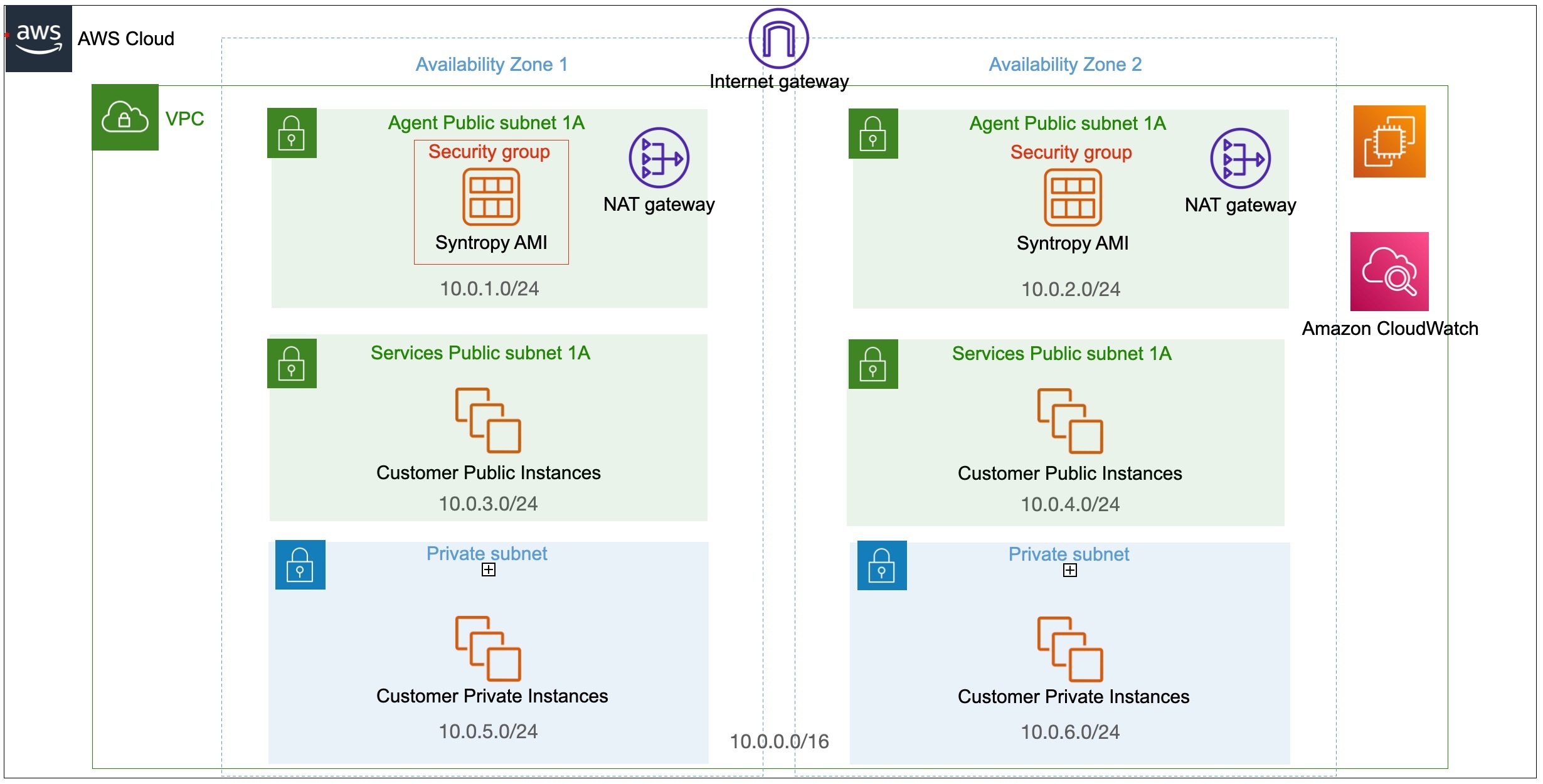
Task: Click the orange EC2 compute icon
Action: pos(1389,141)
